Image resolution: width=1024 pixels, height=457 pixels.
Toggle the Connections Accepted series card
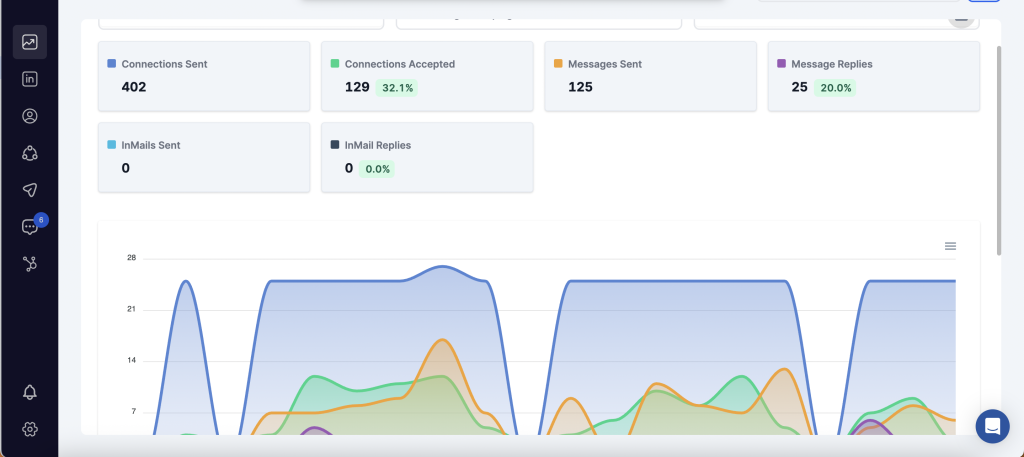tap(427, 76)
